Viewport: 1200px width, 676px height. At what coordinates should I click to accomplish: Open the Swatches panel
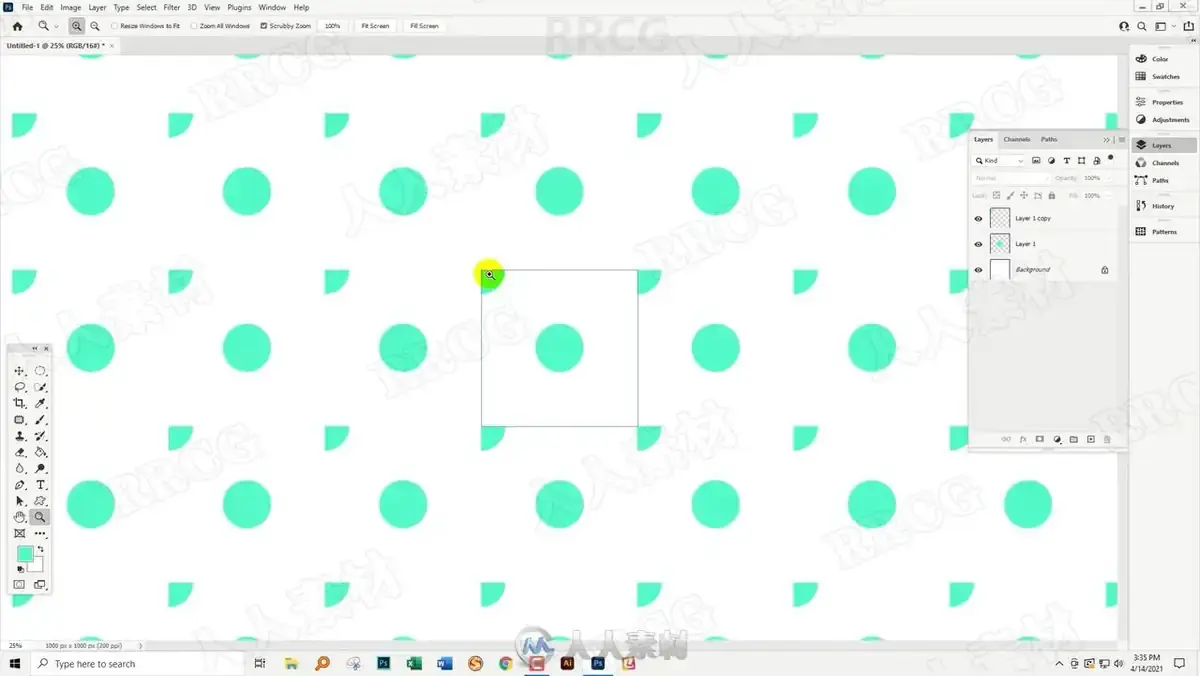click(x=1165, y=76)
